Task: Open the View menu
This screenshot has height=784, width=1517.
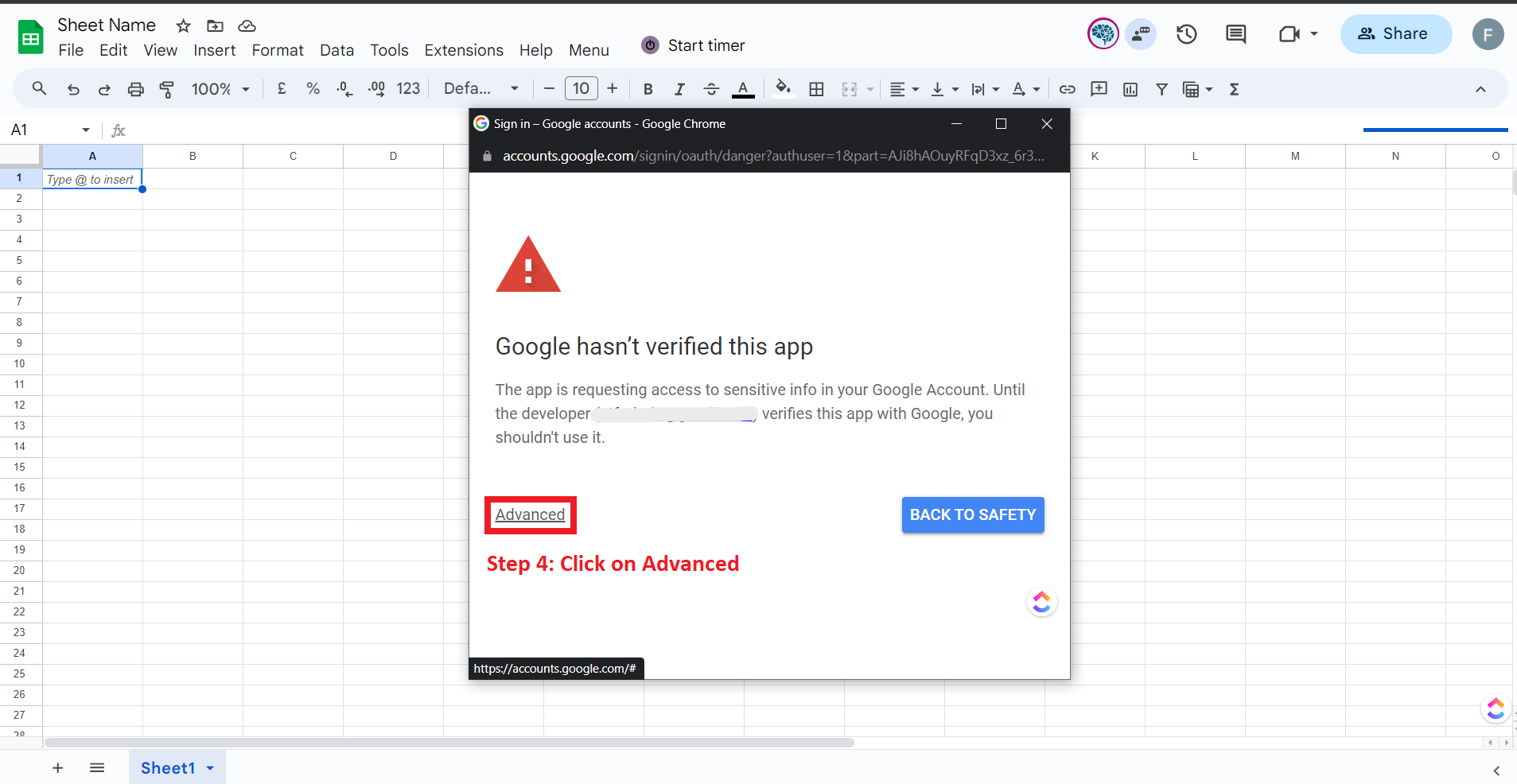Action: point(160,50)
